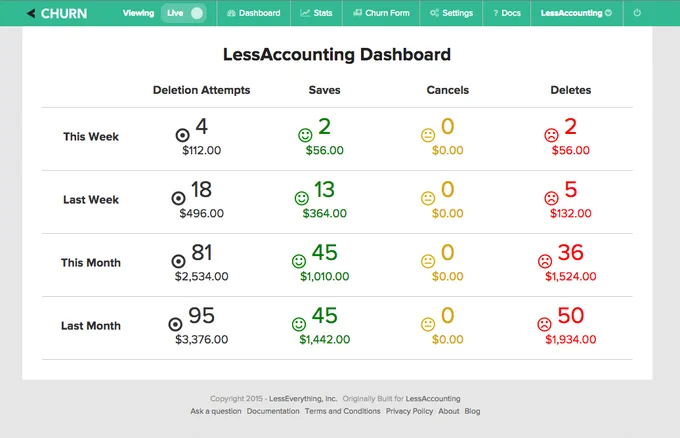Image resolution: width=680 pixels, height=438 pixels.
Task: Click Last Month saves smiley icon
Action: pos(299,324)
